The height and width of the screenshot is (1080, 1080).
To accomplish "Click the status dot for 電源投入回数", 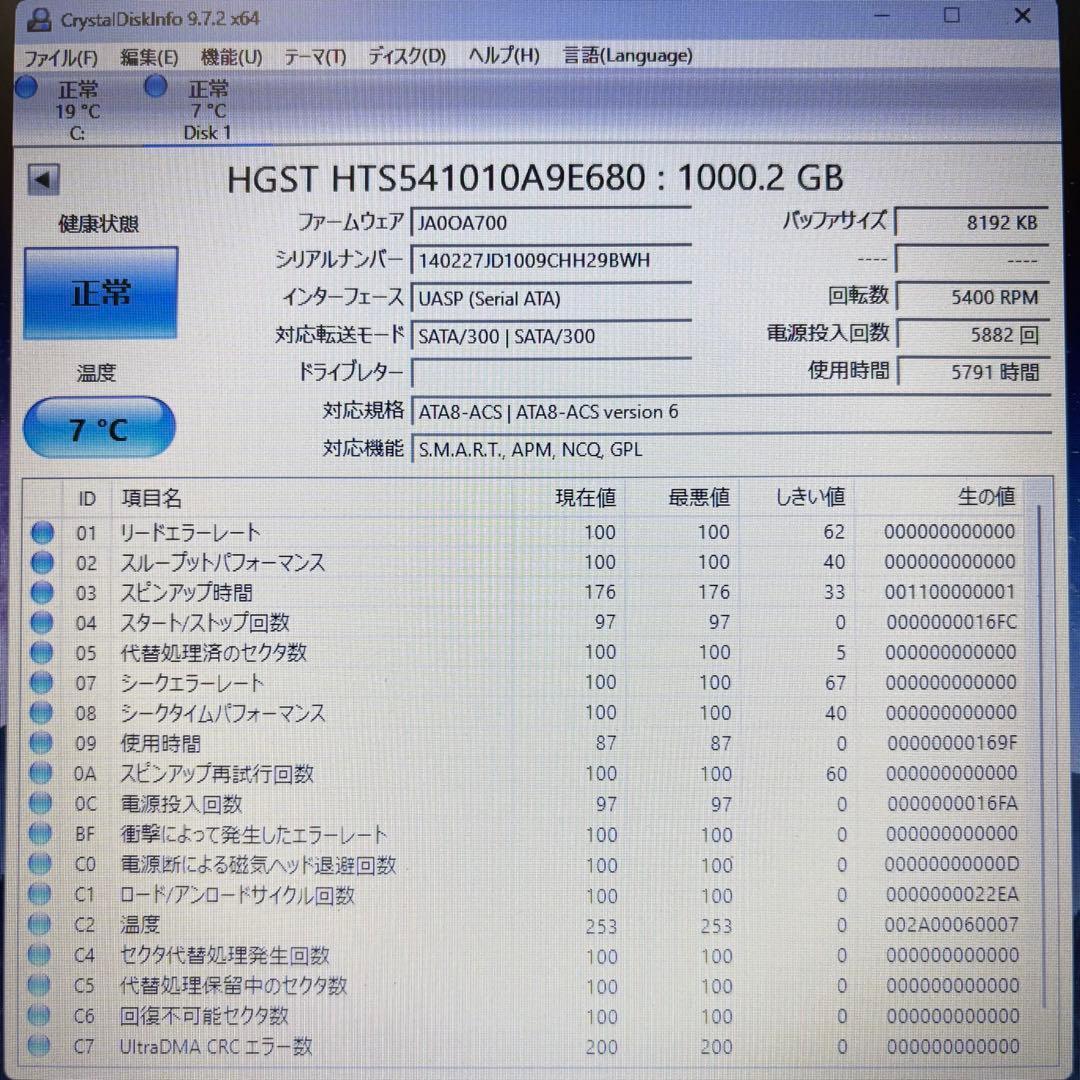I will (42, 804).
